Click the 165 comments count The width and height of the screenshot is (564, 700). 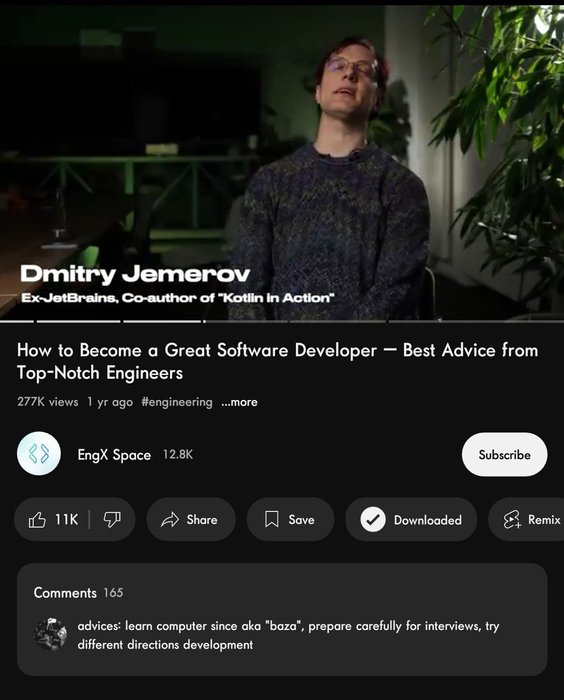(113, 593)
